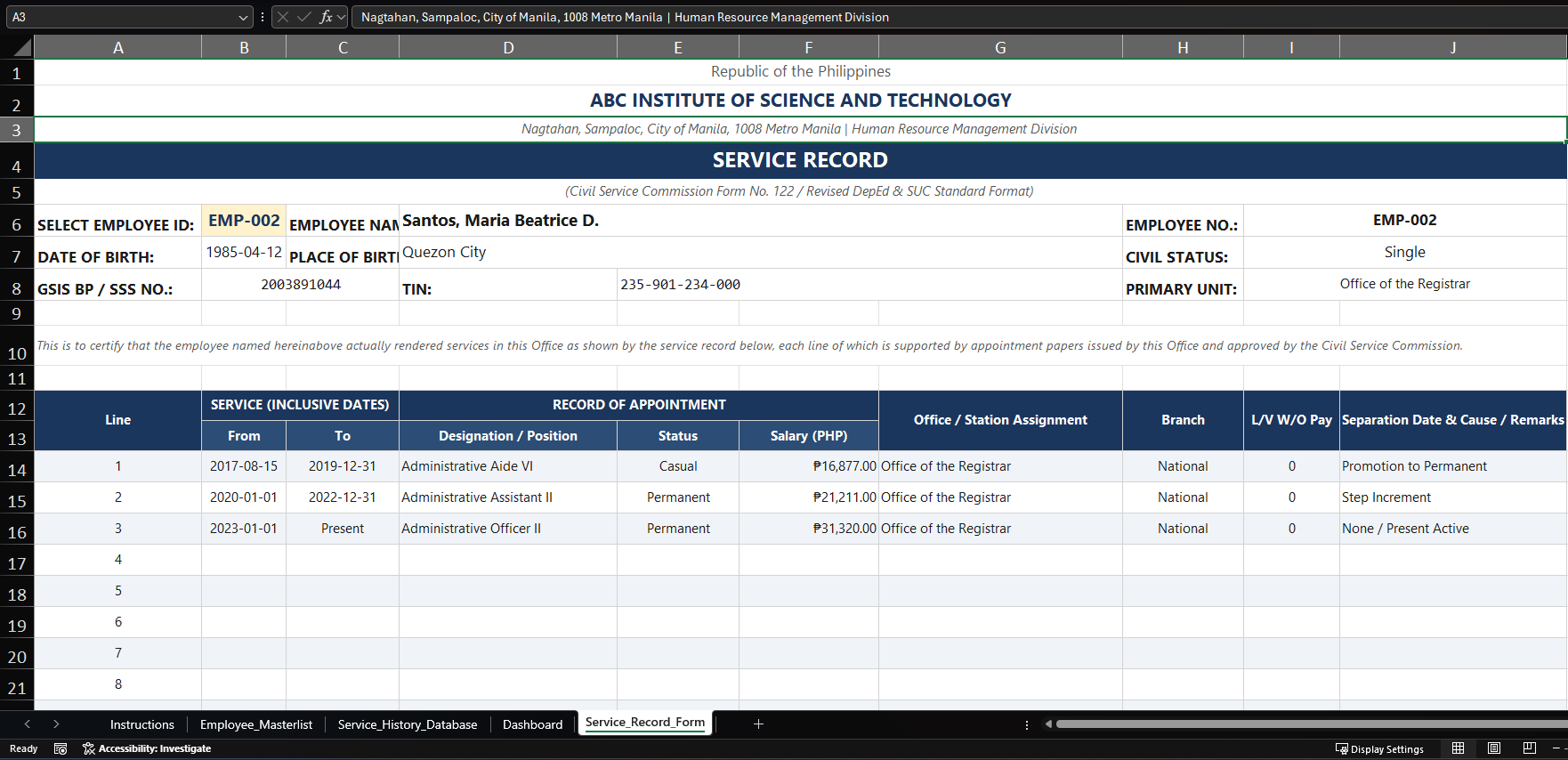Click into the formula bar text

[958, 17]
